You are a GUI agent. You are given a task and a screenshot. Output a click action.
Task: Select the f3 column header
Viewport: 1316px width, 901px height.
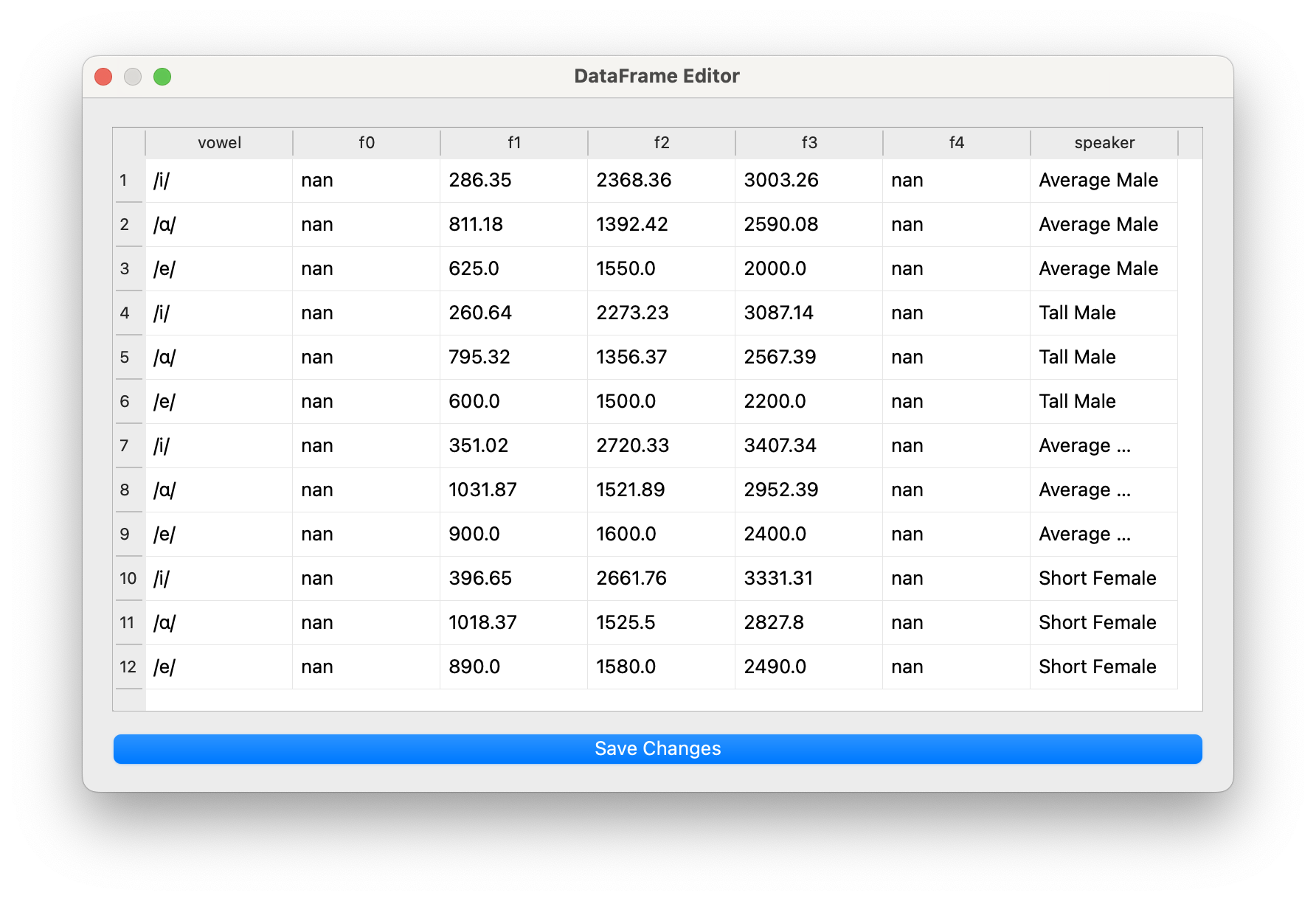[809, 143]
